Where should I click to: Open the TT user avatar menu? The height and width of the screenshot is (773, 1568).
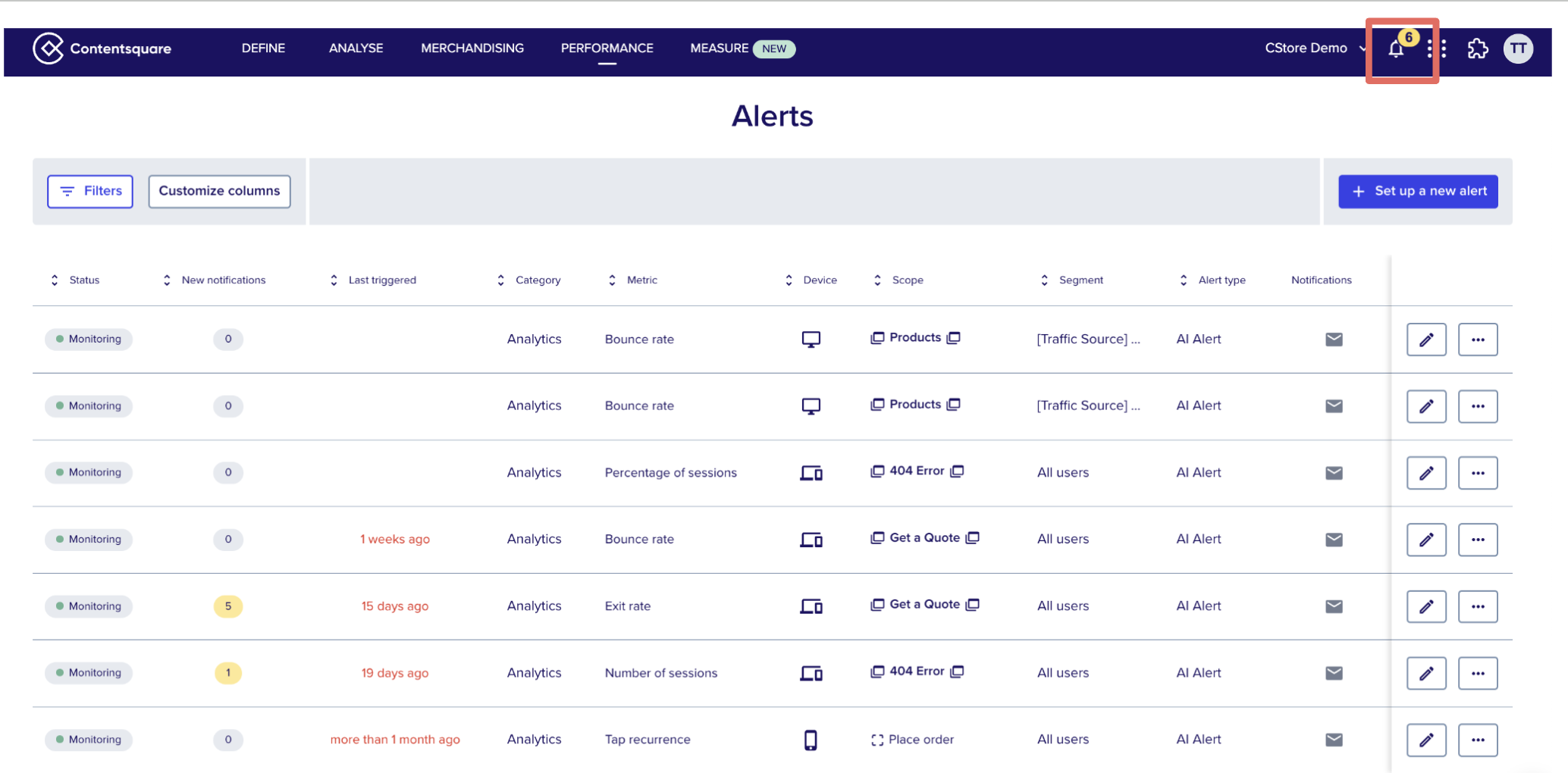1518,49
